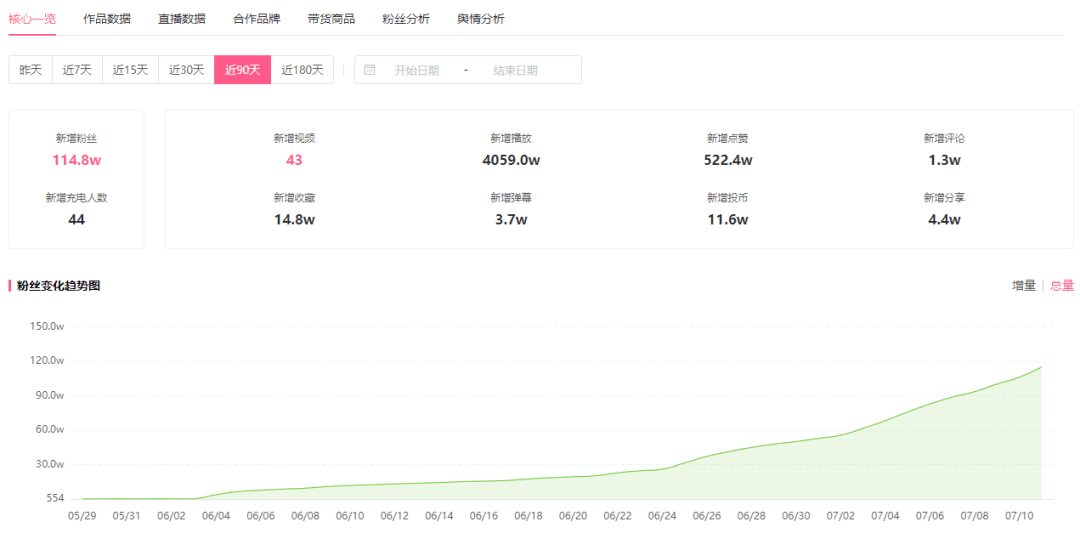Click the 新增分享 value 4.4w
Viewport: 1080px width, 533px height.
click(x=944, y=220)
